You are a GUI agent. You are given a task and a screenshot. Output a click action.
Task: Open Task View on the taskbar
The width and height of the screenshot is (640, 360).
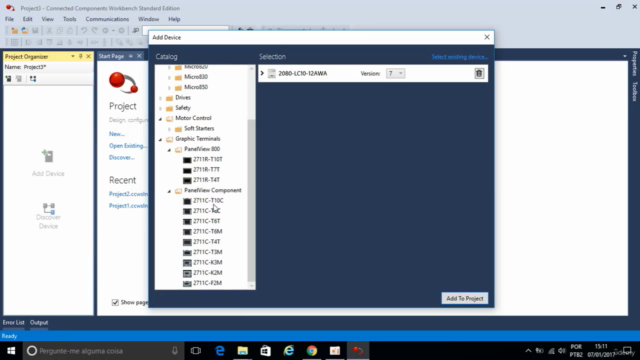click(196, 351)
